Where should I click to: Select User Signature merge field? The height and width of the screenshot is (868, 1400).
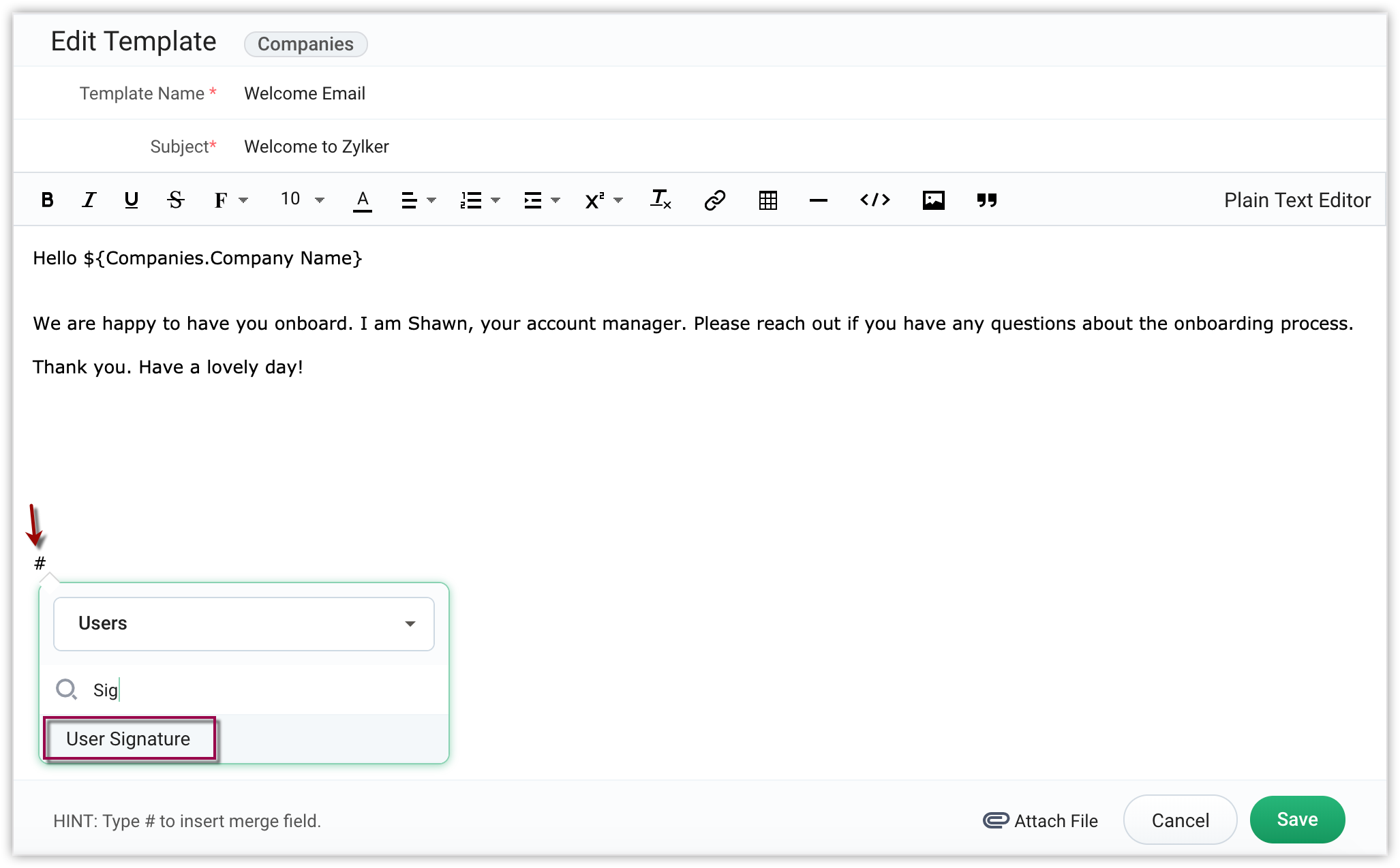pos(128,739)
